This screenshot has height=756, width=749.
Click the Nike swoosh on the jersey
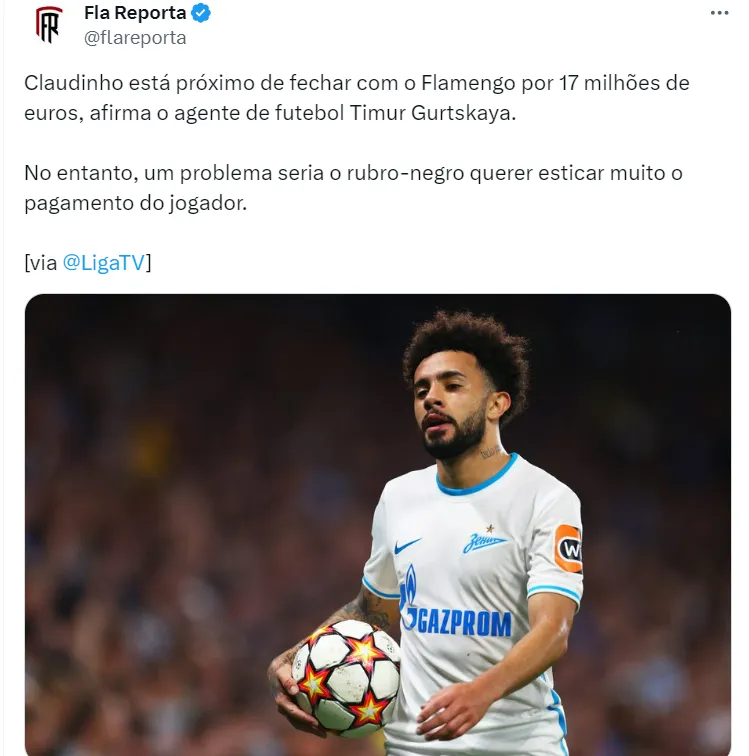coord(407,545)
